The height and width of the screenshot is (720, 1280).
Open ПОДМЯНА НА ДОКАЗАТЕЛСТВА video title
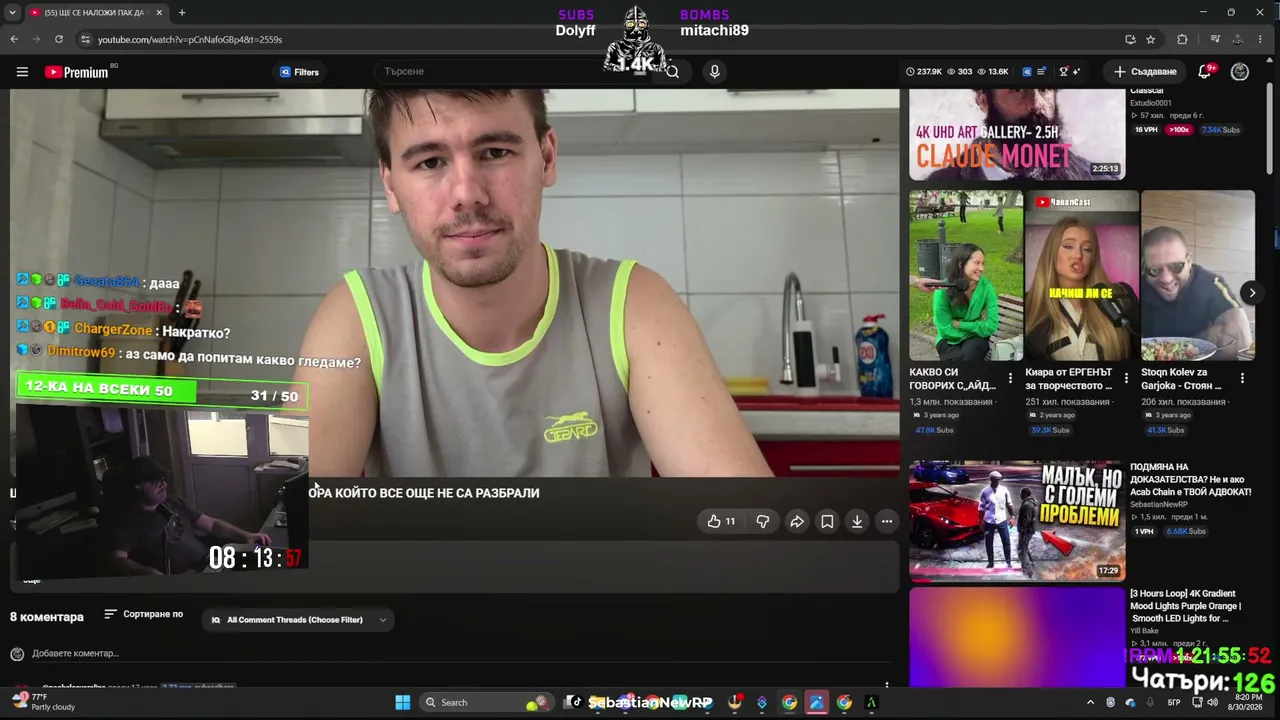click(1191, 479)
